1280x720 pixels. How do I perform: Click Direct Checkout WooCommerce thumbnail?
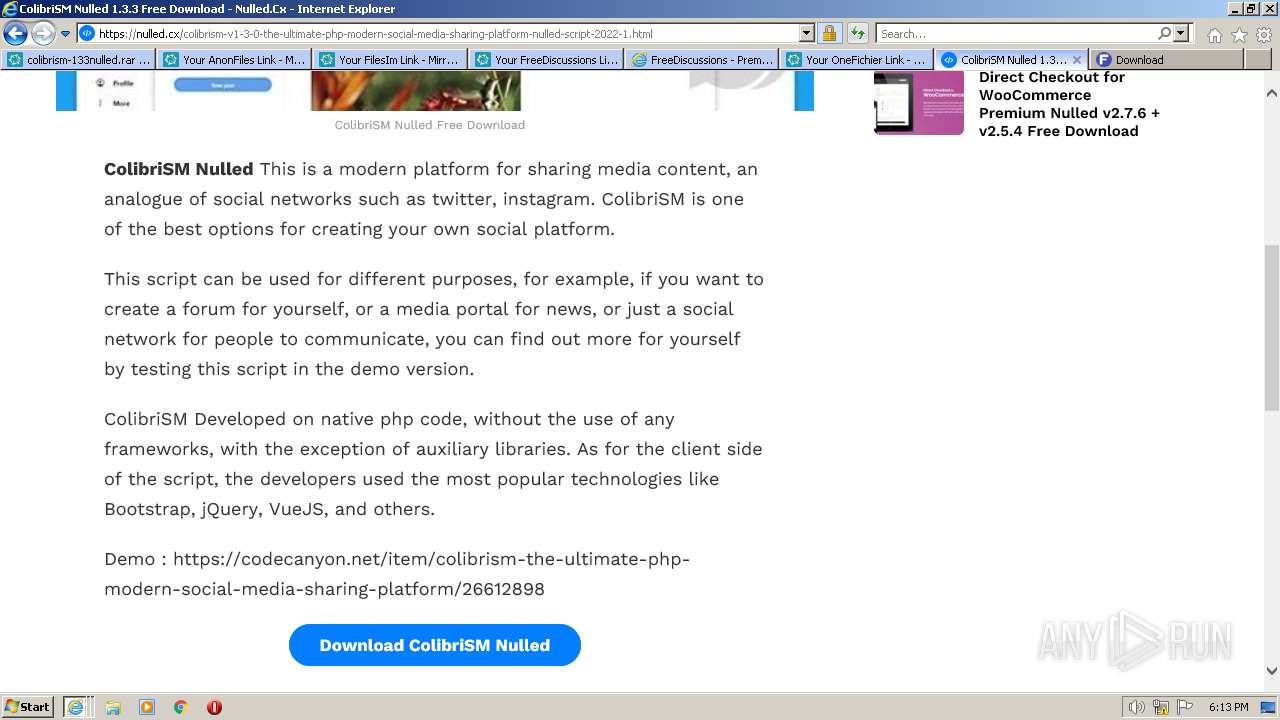(919, 102)
